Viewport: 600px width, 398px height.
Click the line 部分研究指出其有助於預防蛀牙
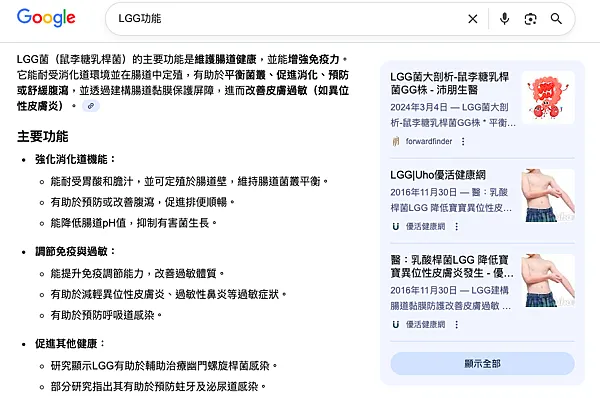point(158,387)
